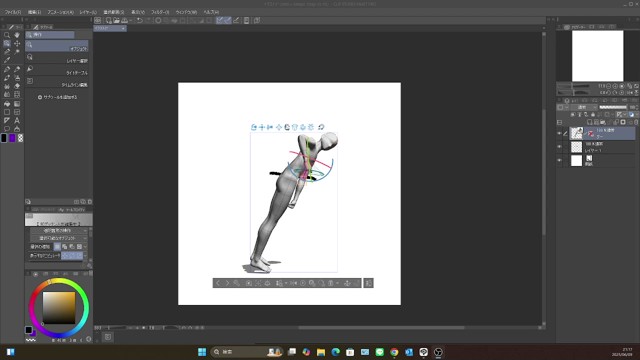The image size is (640, 360).
Task: Open the layer blending mode dropdown
Action: 583,107
